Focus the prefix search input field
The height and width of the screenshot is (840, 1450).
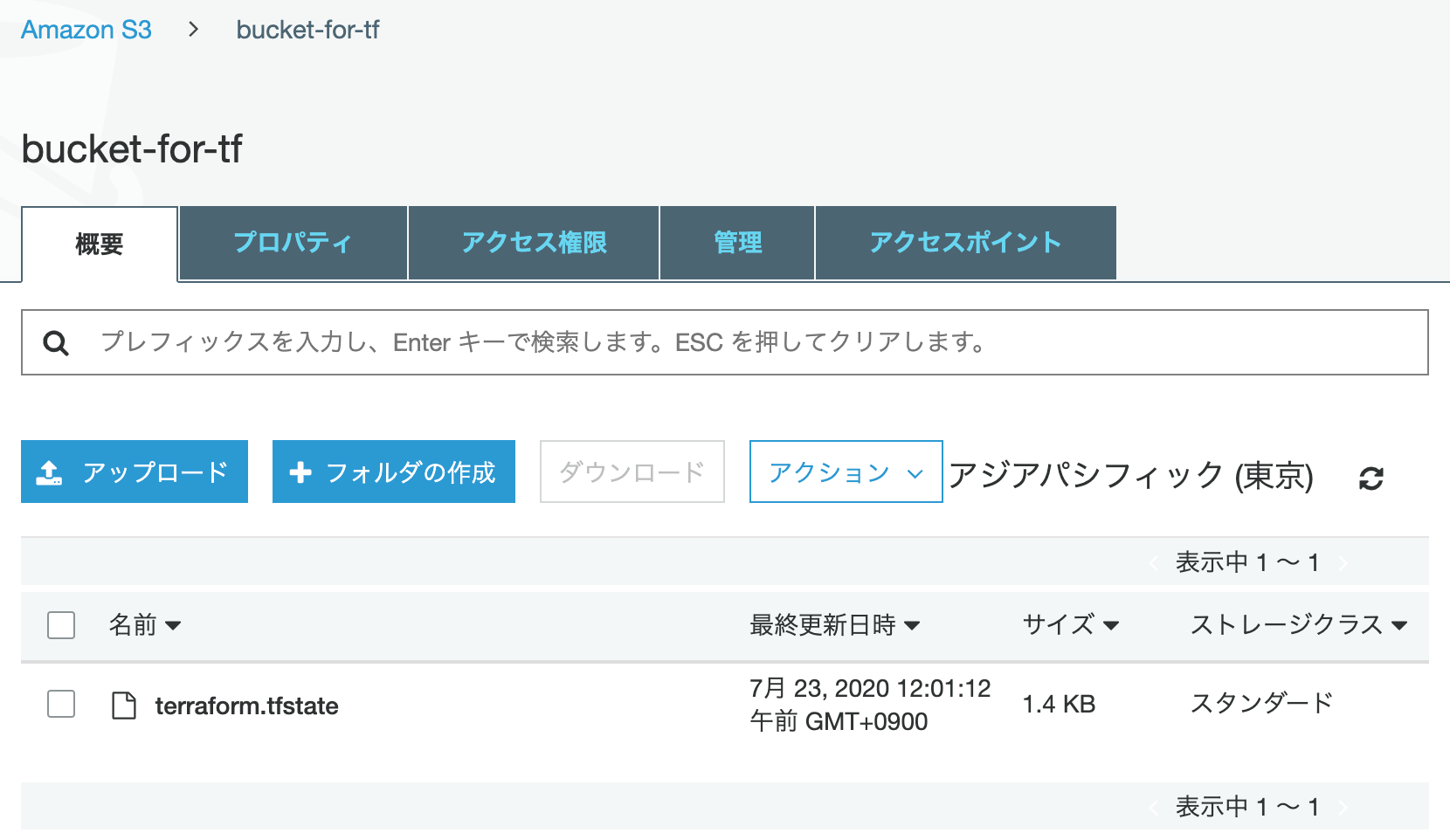(x=725, y=342)
